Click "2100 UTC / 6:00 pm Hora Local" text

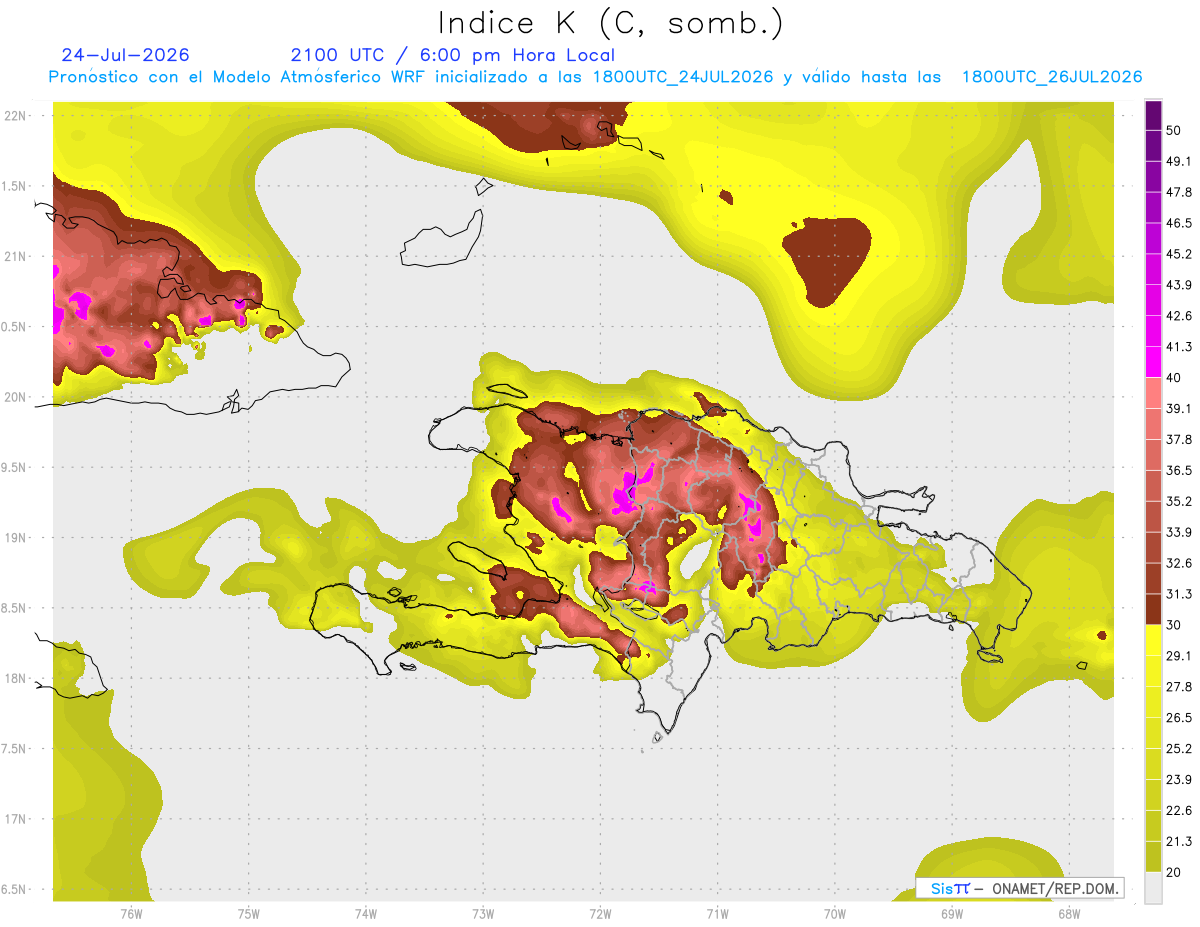(453, 55)
